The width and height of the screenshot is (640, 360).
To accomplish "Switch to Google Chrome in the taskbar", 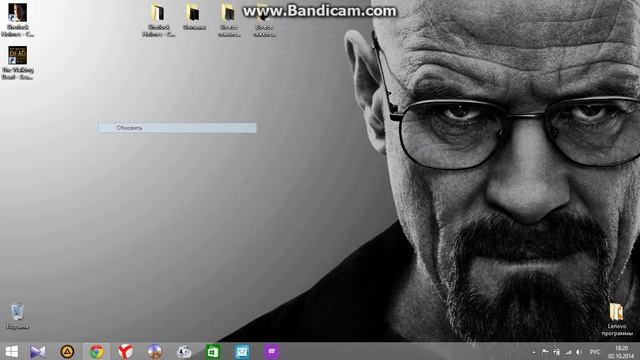I will point(97,351).
